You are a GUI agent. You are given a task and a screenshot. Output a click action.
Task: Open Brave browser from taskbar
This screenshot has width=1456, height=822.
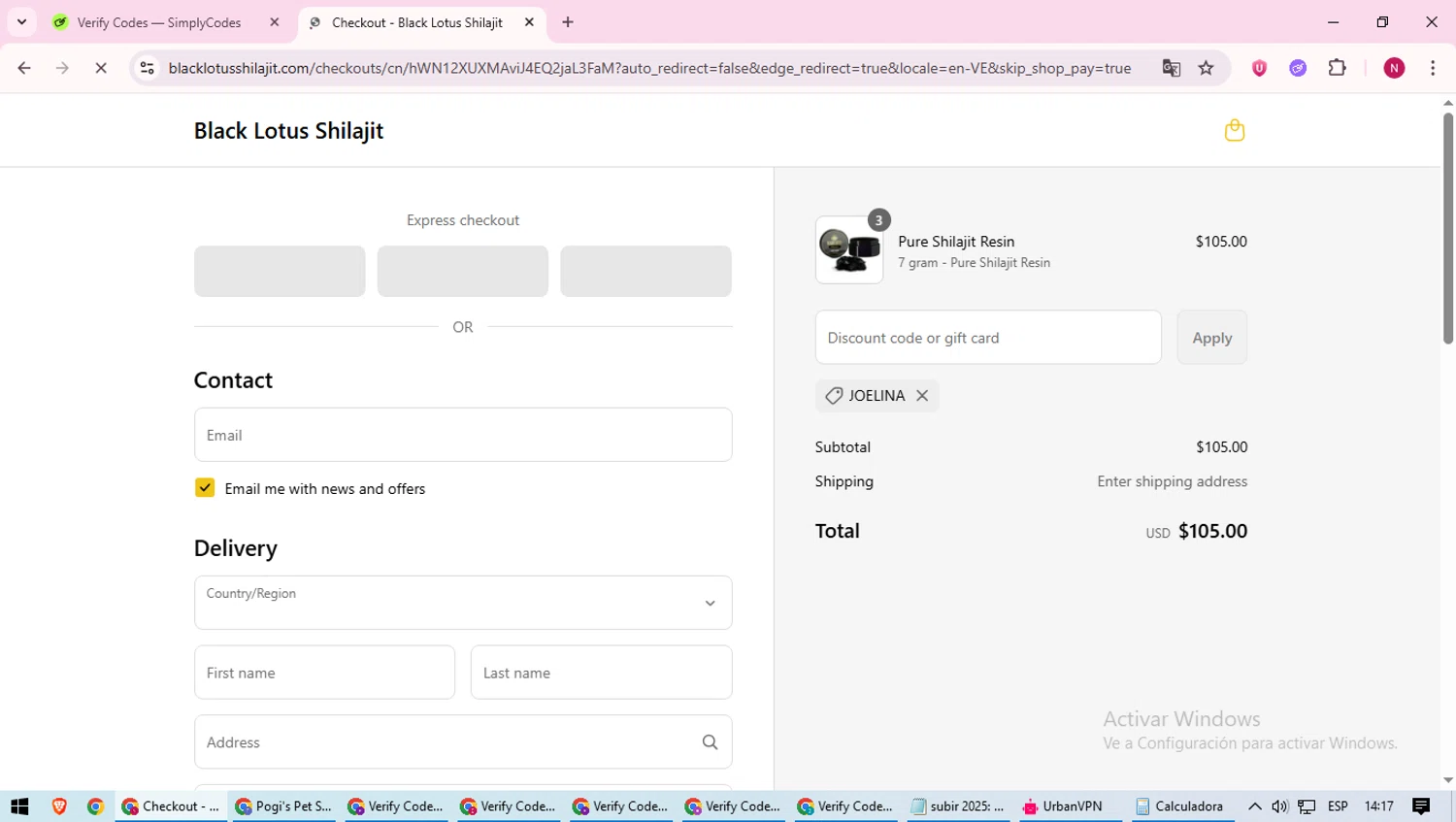tap(59, 806)
